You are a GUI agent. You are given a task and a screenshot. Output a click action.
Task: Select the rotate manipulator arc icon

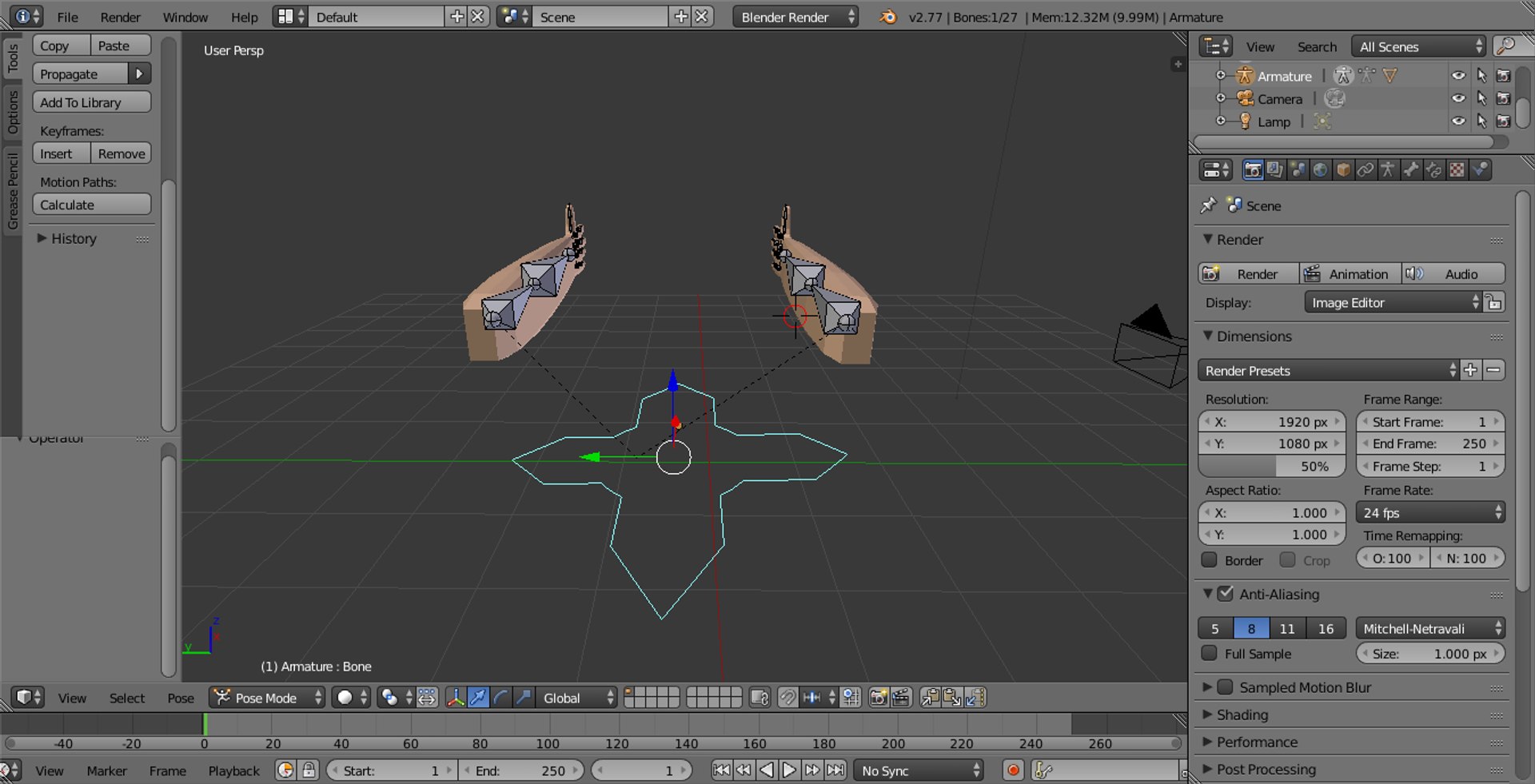(500, 698)
